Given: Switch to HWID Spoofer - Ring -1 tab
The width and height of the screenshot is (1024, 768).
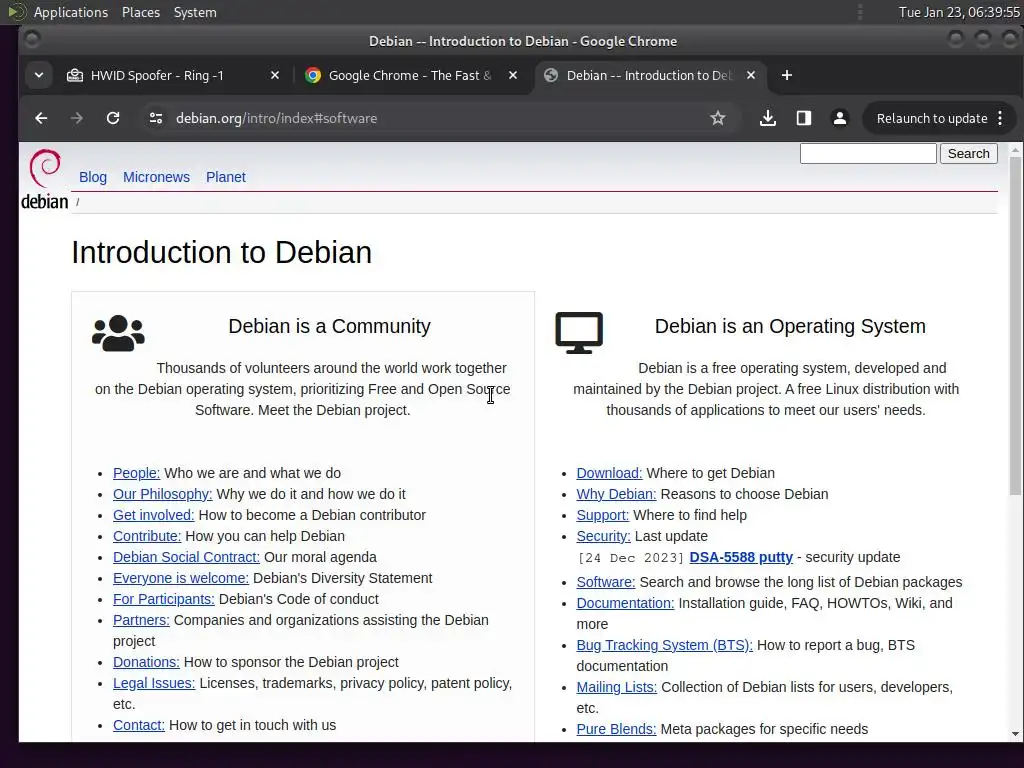Looking at the screenshot, I should coord(157,76).
